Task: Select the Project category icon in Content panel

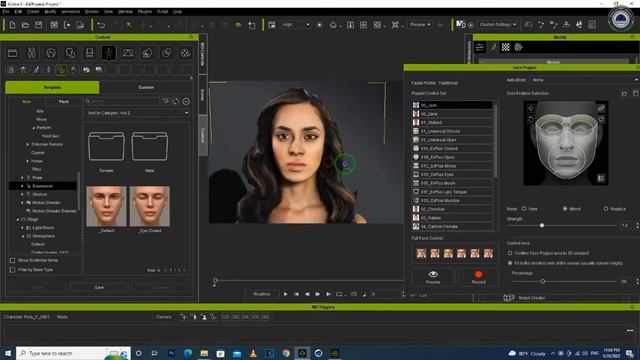Action: coord(13,53)
